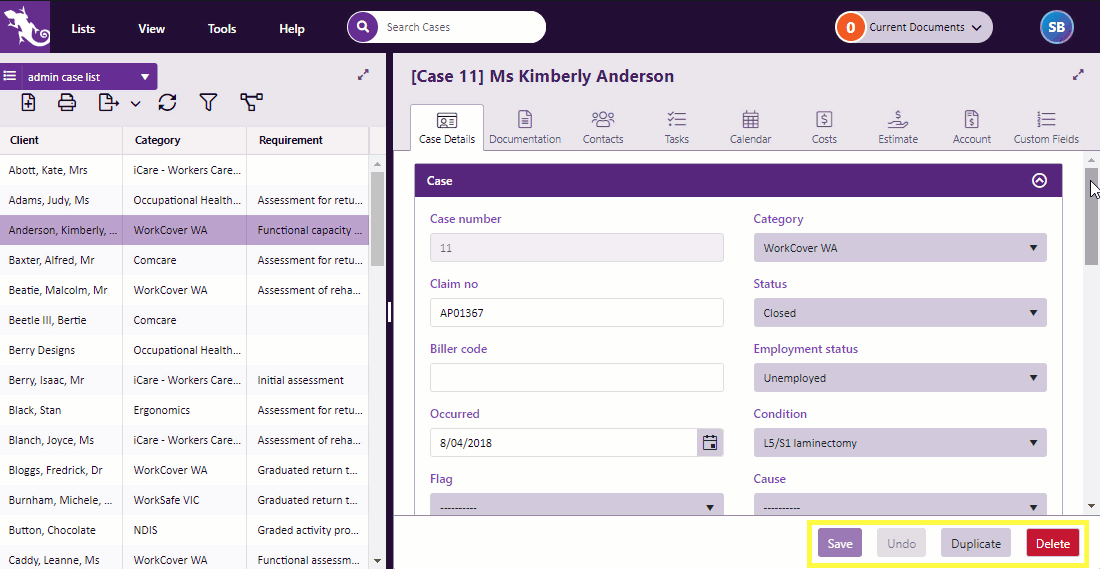Expand the case details panel to fullscreen
Image resolution: width=1100 pixels, height=569 pixels.
[x=1078, y=75]
